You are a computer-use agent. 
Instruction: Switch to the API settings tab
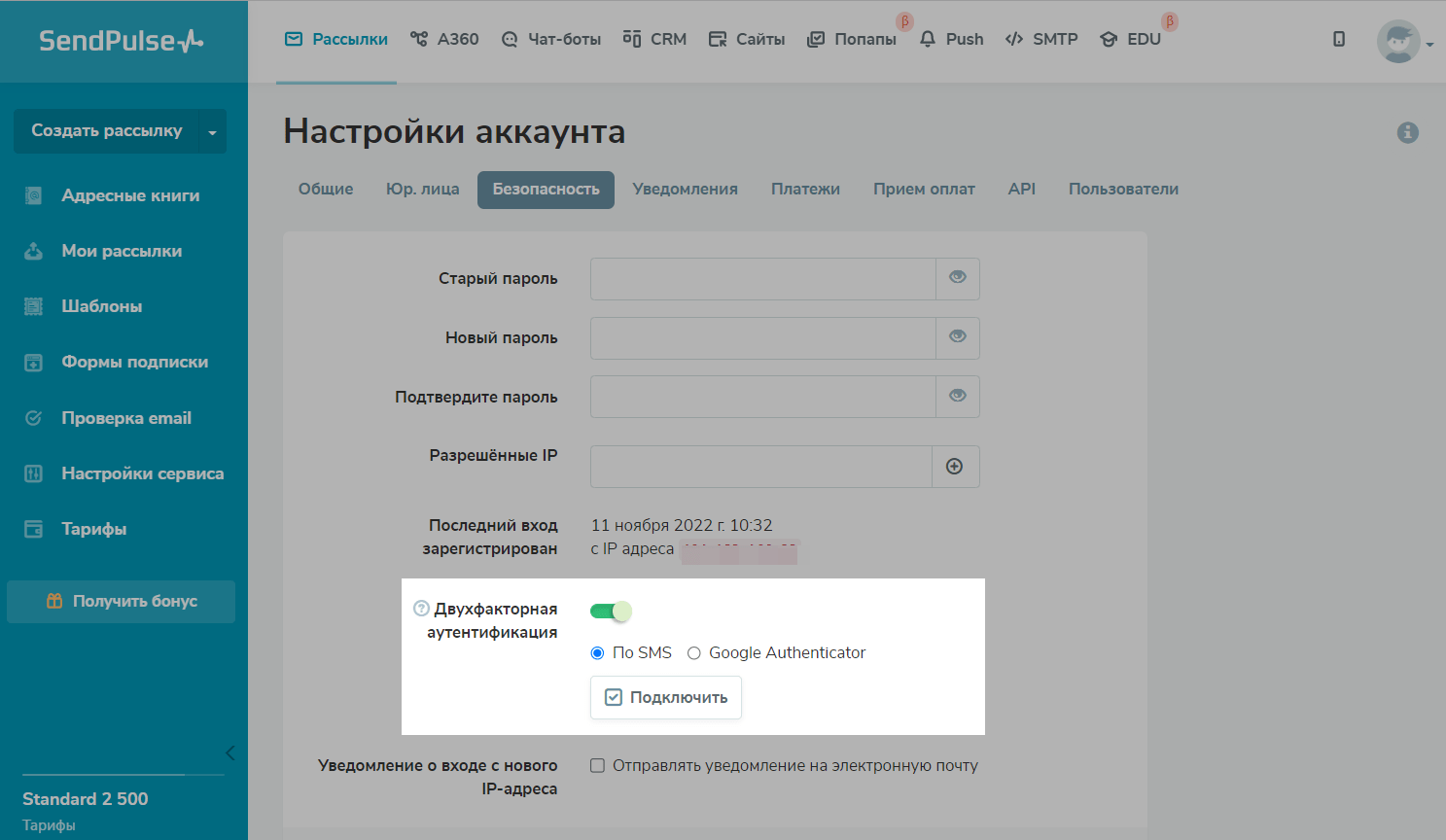tap(1021, 190)
